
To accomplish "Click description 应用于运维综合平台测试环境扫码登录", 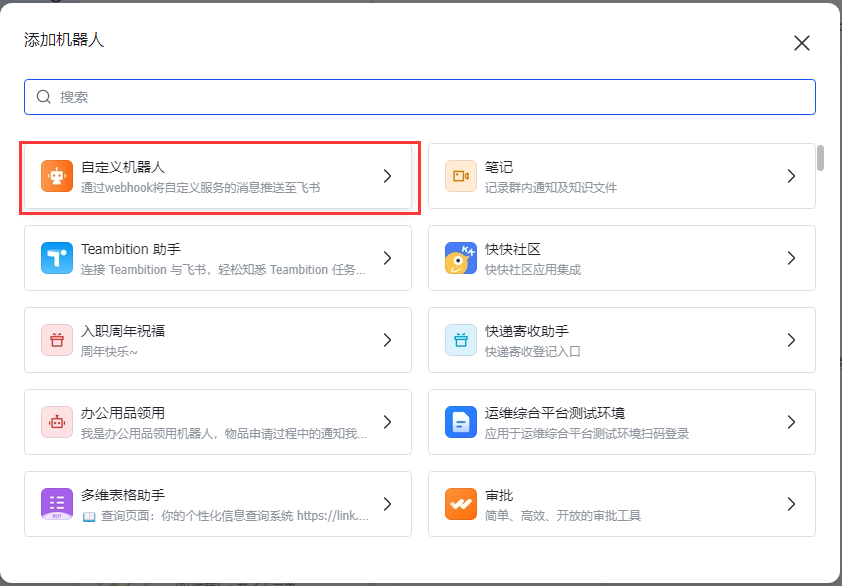I will [586, 433].
